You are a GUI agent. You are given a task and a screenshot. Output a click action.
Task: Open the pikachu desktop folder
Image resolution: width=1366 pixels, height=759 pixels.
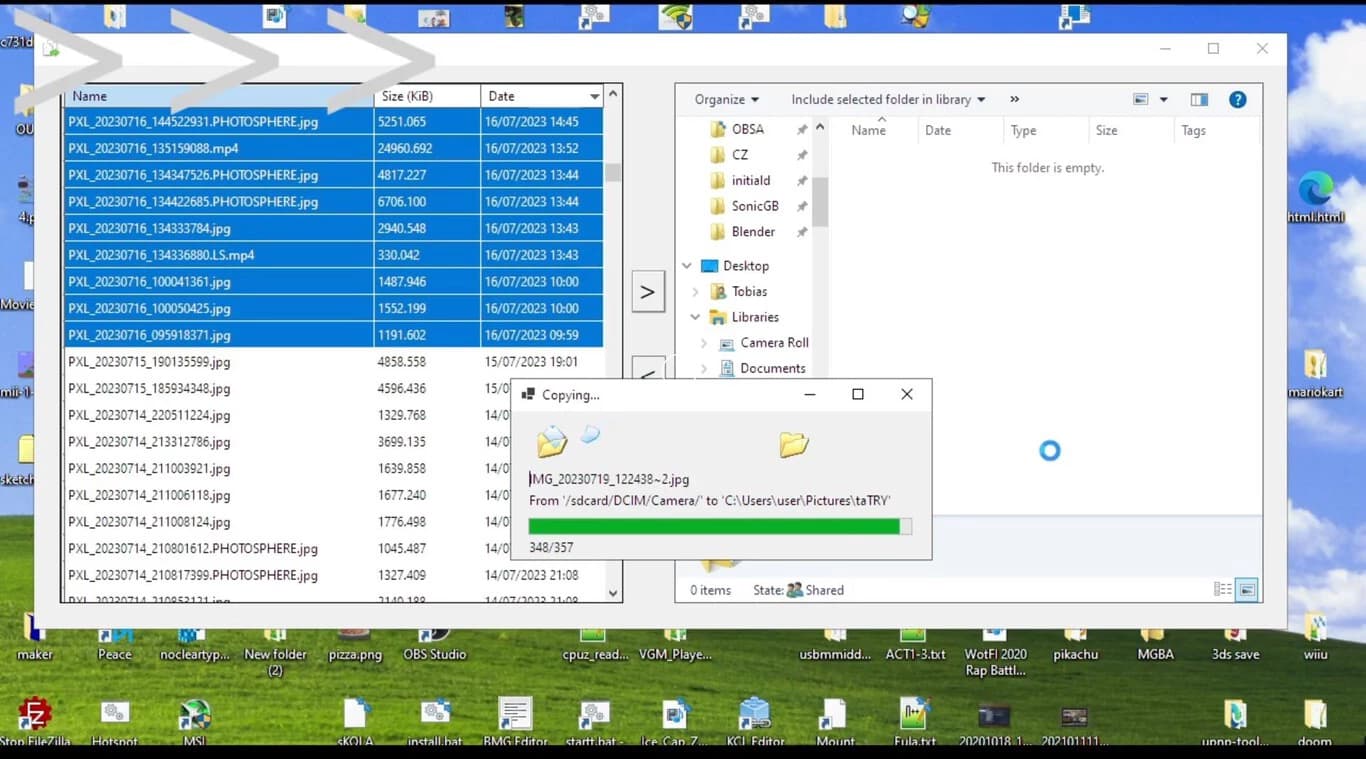tap(1075, 643)
